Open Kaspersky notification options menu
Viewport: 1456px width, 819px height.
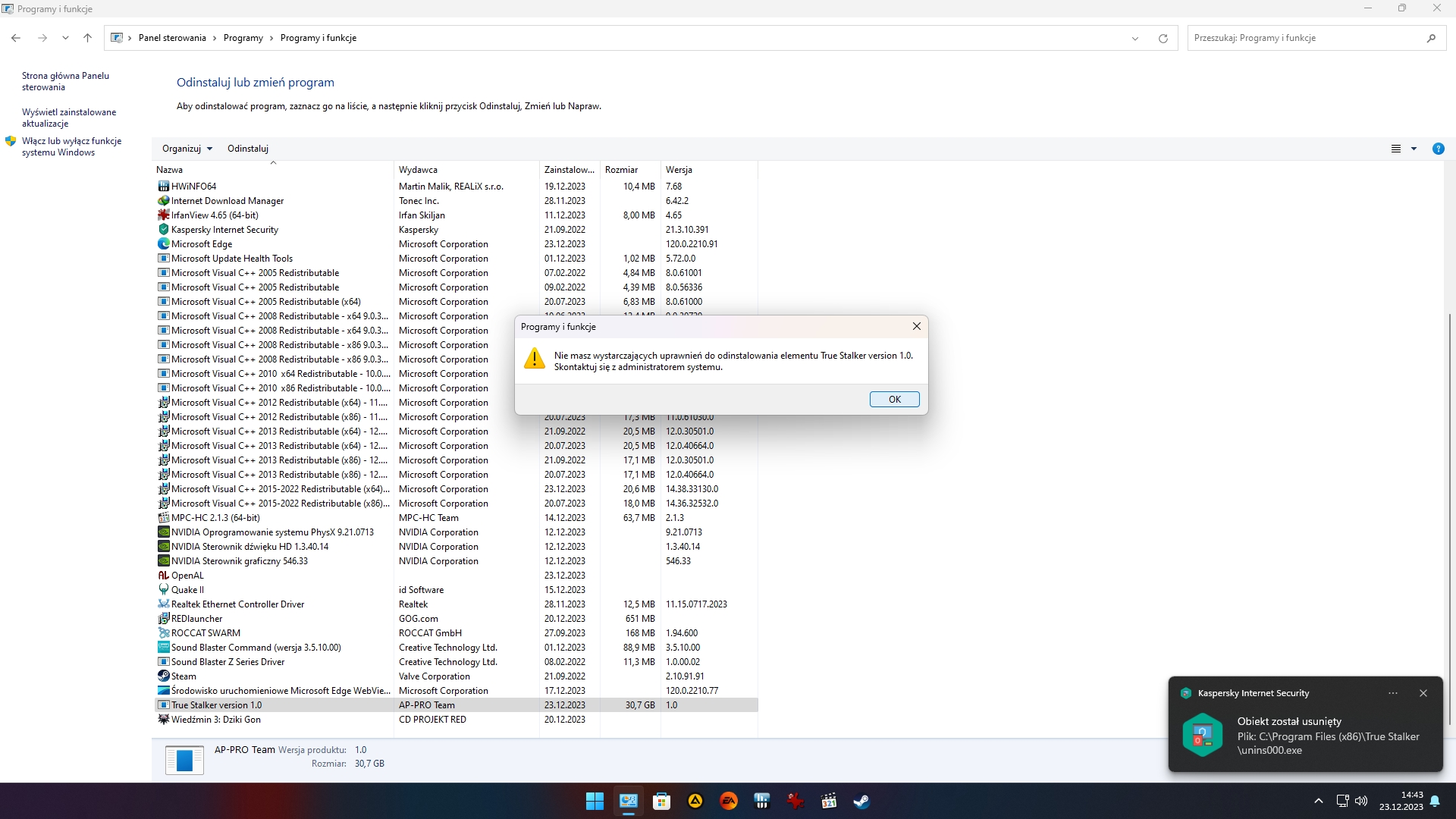(1393, 693)
